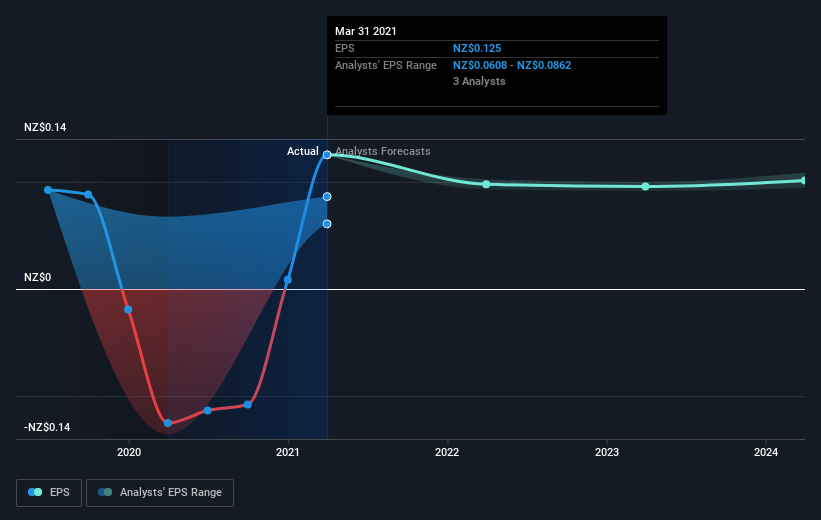821x520 pixels.
Task: Click the '3 Analysts' text in tooltip
Action: pyautogui.click(x=479, y=81)
